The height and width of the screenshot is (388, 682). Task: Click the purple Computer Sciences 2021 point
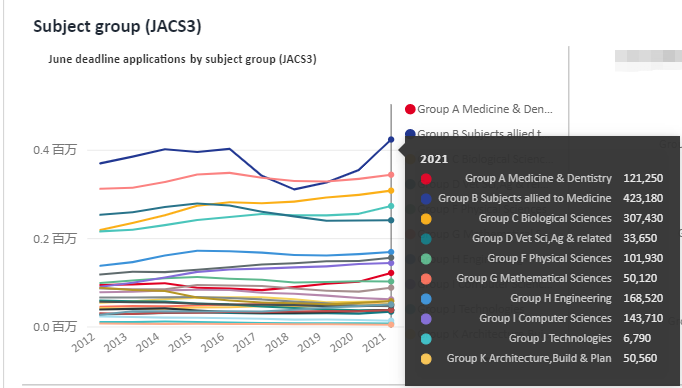[391, 263]
